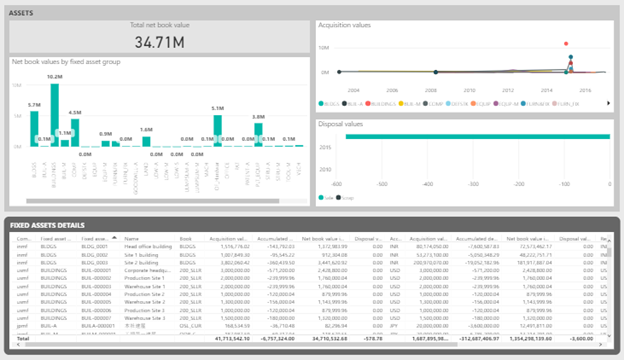Select the BUIL-A legend entry
This screenshot has width=624, height=360.
353,104
